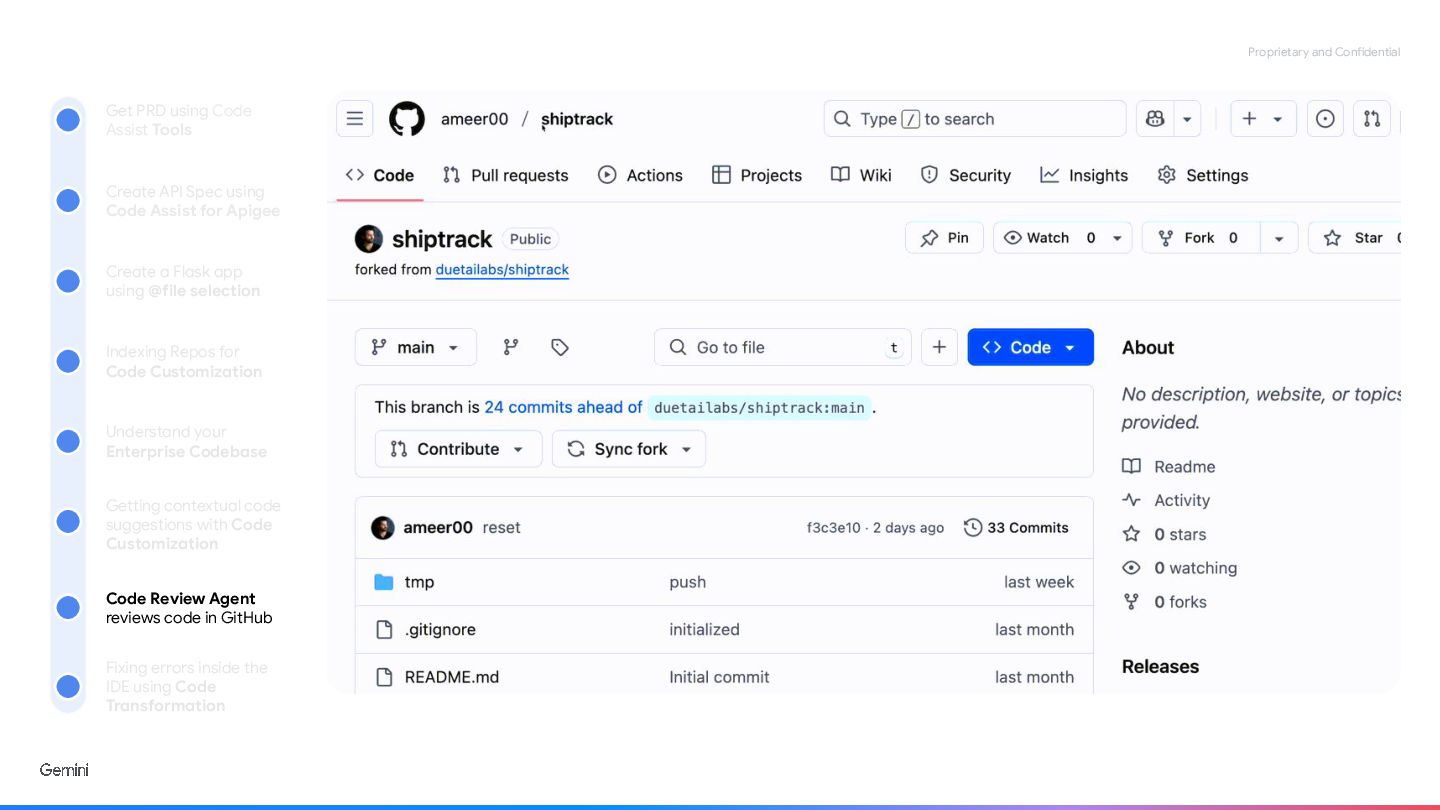The image size is (1440, 810).
Task: Open ameer00 author link in commit row
Action: tap(438, 528)
